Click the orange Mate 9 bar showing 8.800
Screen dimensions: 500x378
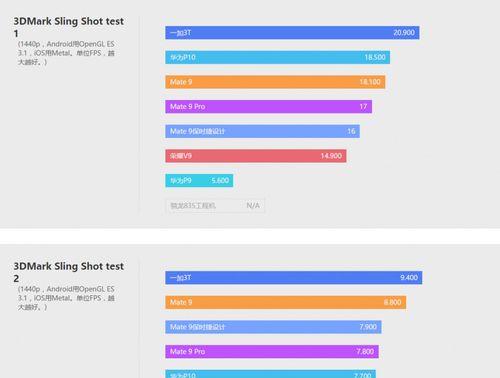(x=286, y=302)
